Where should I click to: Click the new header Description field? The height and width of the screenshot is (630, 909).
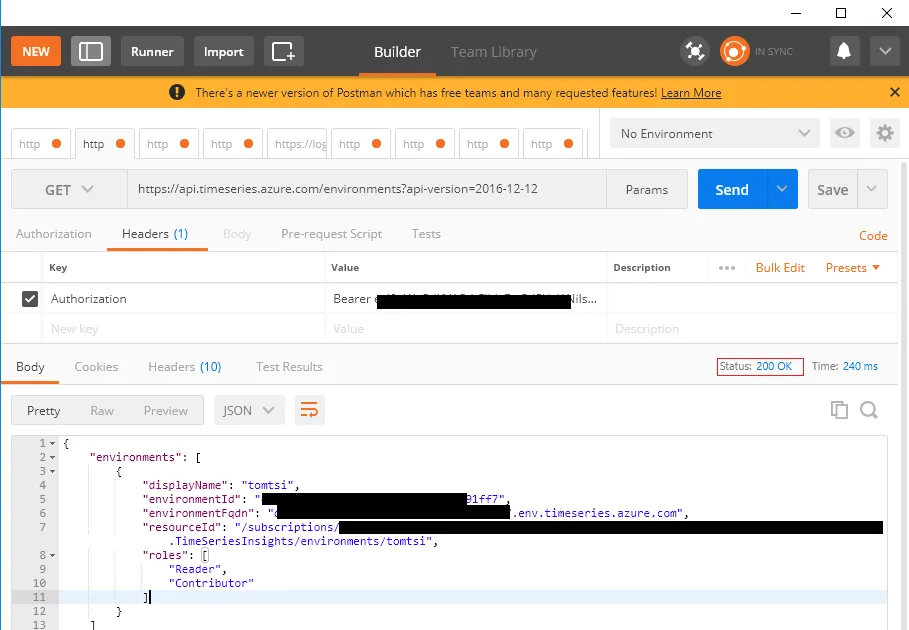752,329
